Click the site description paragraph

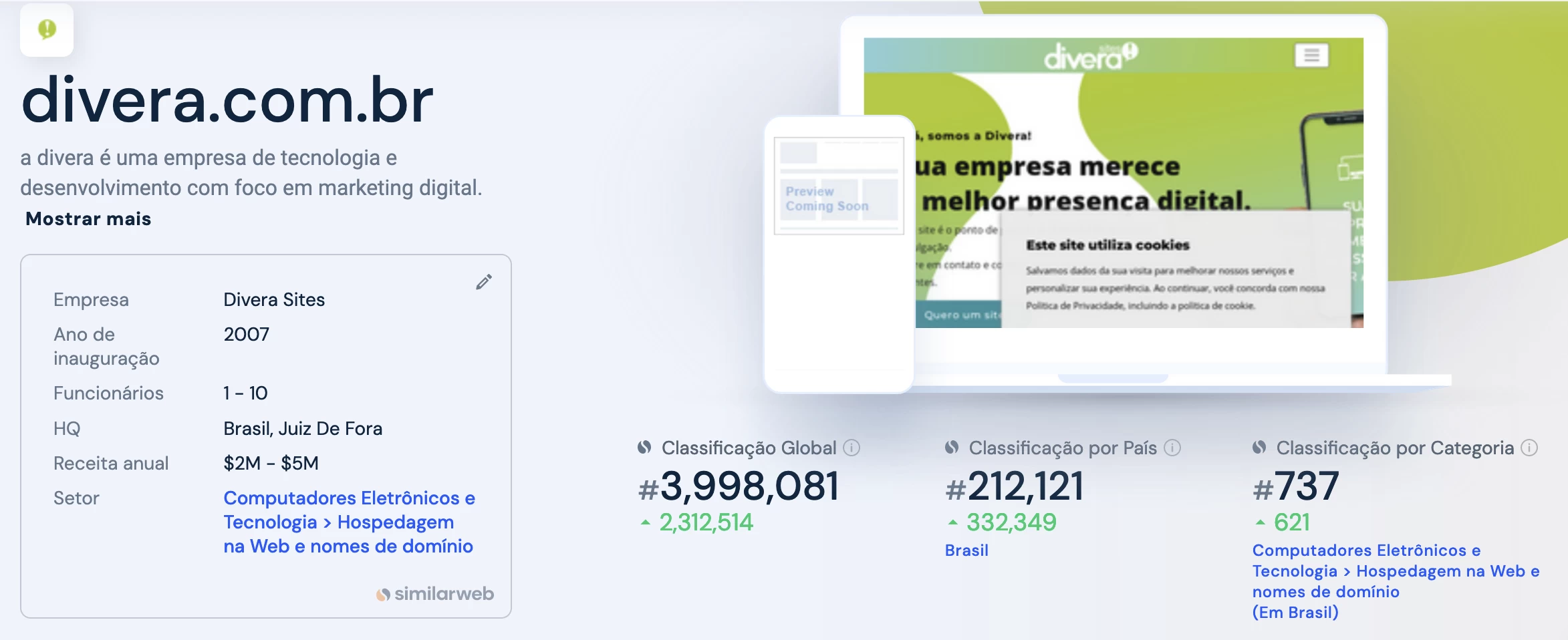[251, 172]
